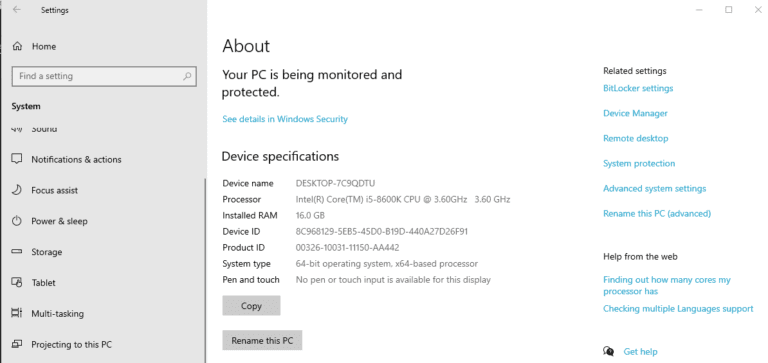768x363 pixels.
Task: Click the device name DESKTOP-7C9QDTU
Action: tap(336, 183)
